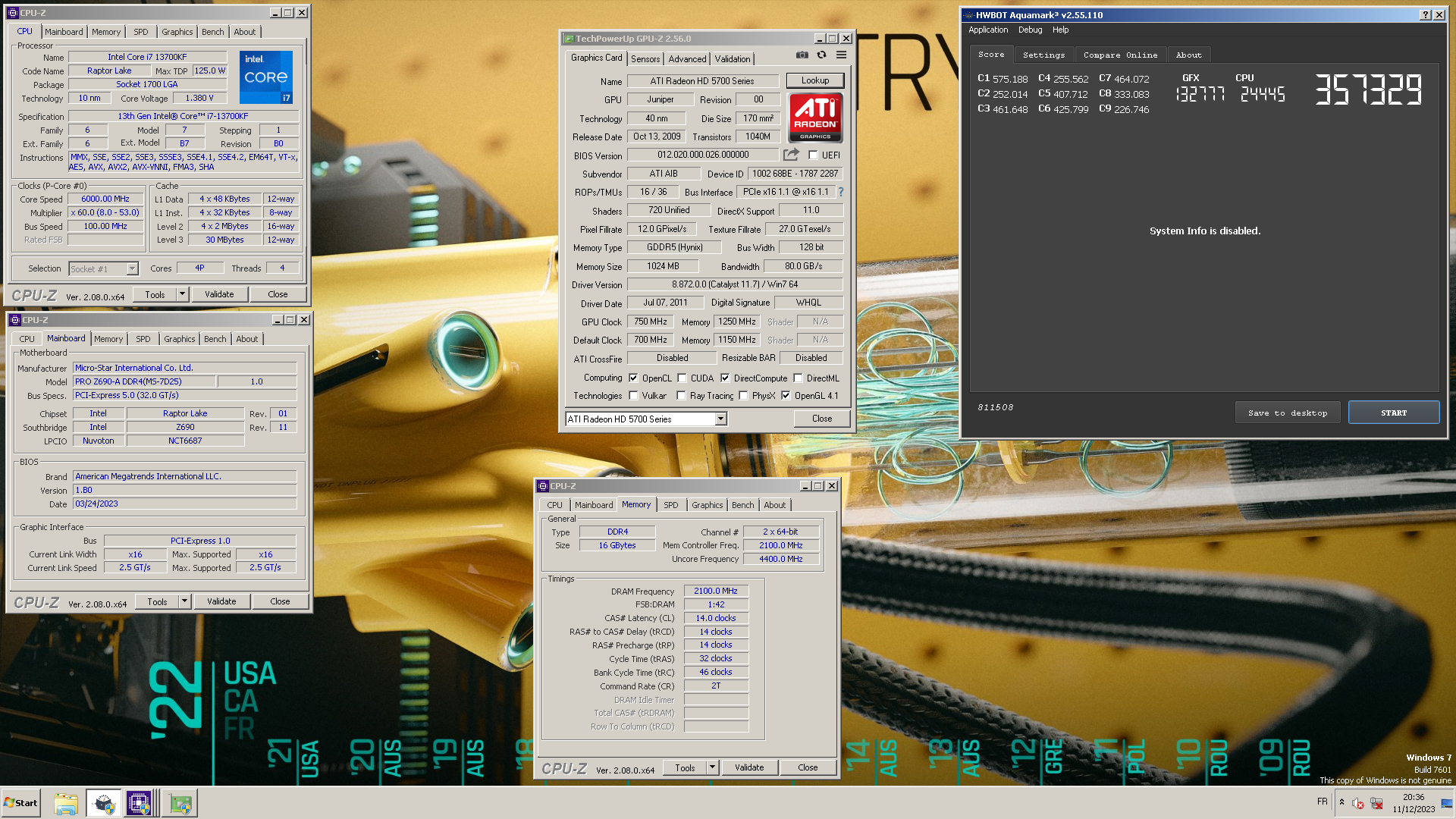
Task: Click the Windows Start button
Action: pyautogui.click(x=20, y=803)
